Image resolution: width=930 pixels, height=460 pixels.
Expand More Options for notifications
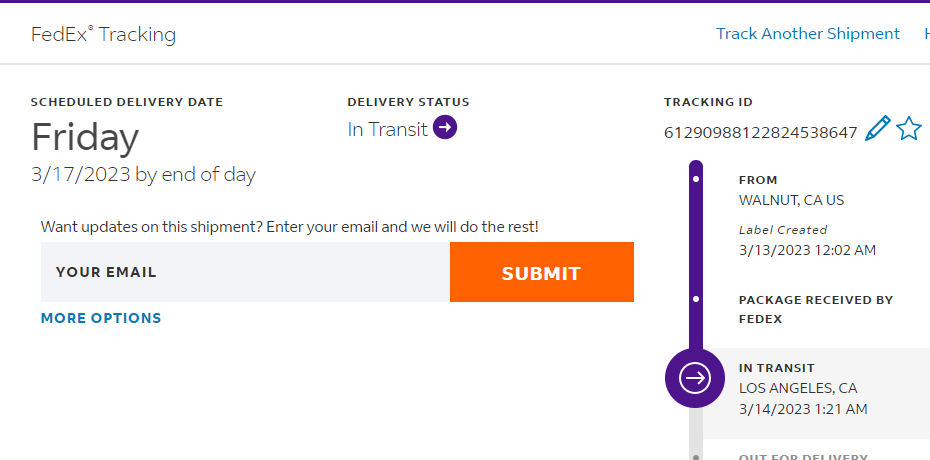coord(101,318)
